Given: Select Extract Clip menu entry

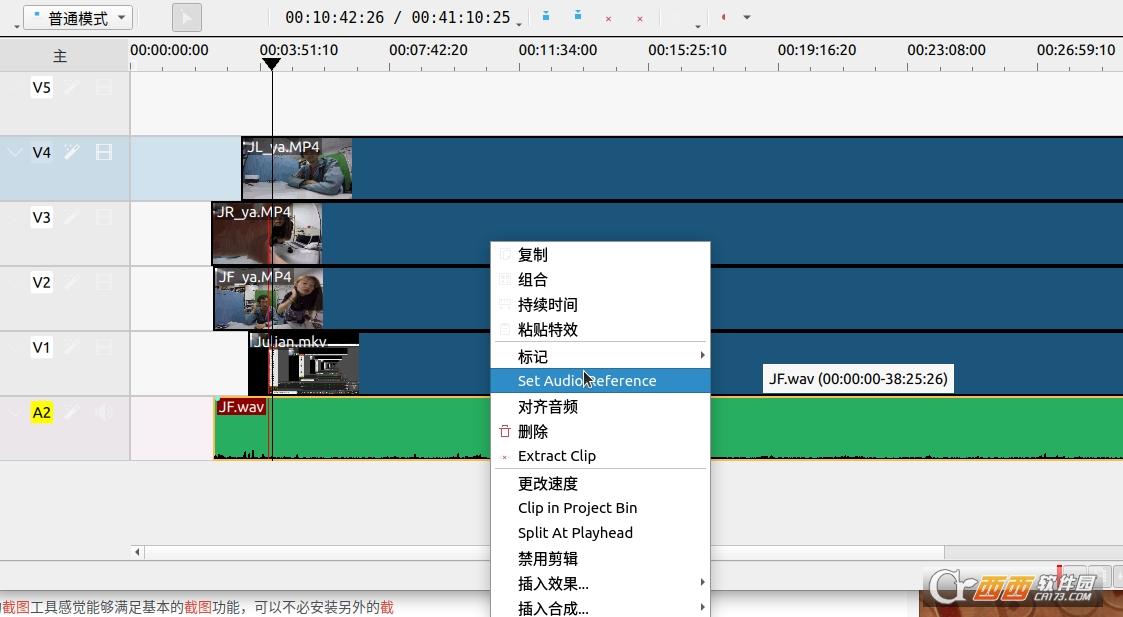Looking at the screenshot, I should tap(600, 456).
